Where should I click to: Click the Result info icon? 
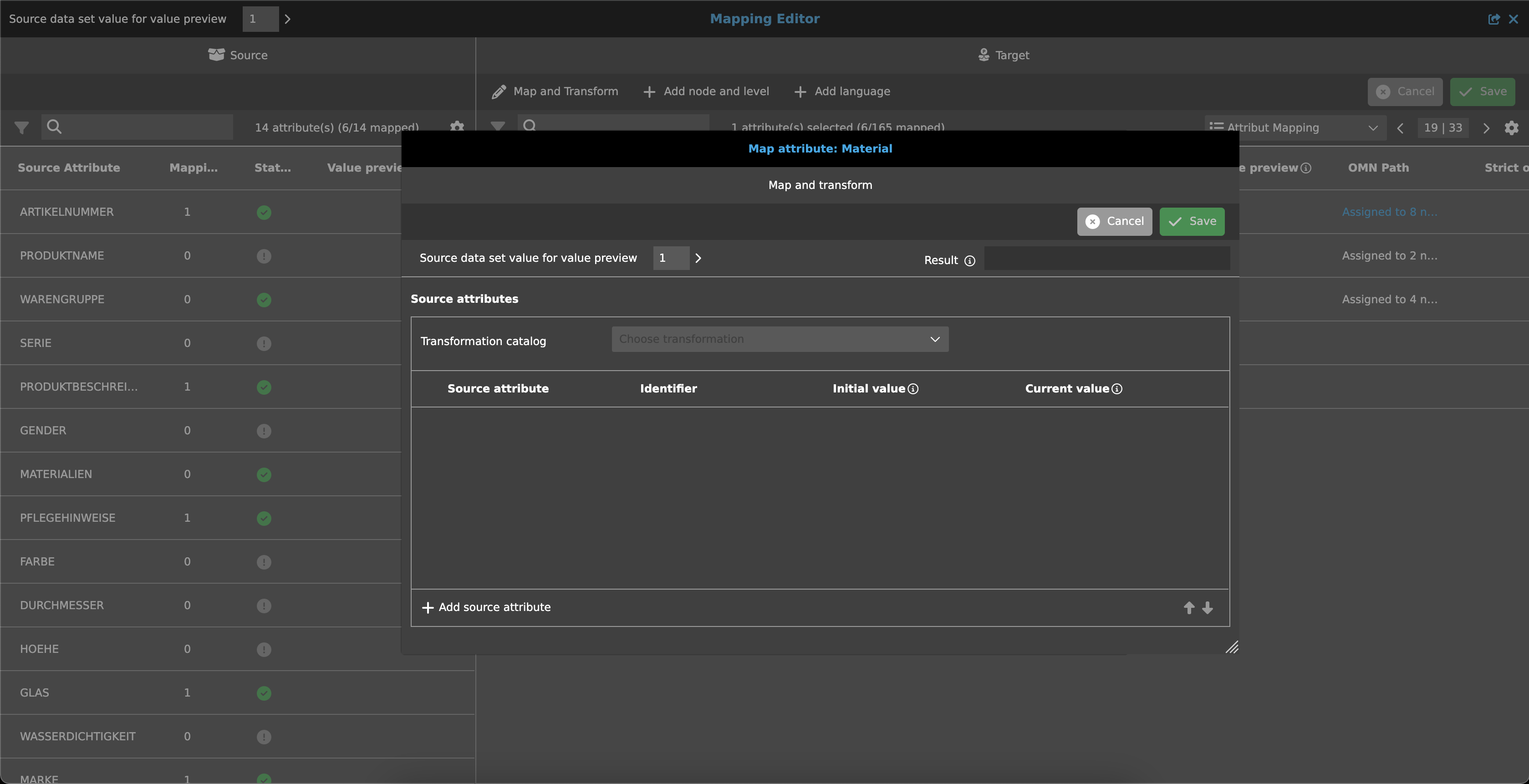click(x=969, y=260)
